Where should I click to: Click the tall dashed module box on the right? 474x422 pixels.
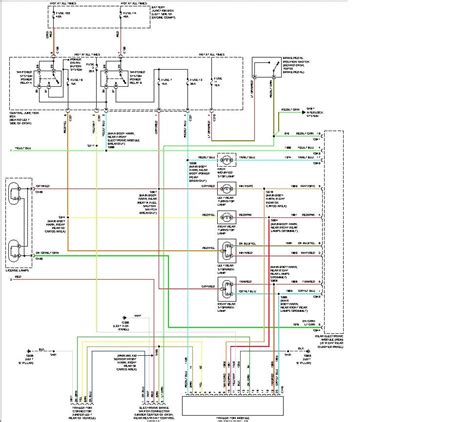334,232
